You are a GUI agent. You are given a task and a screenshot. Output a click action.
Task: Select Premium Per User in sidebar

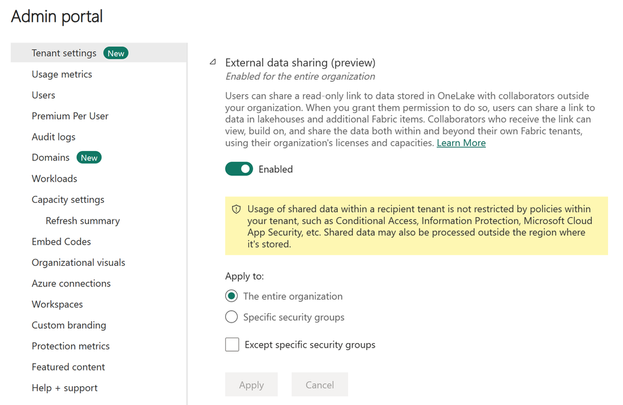[70, 116]
